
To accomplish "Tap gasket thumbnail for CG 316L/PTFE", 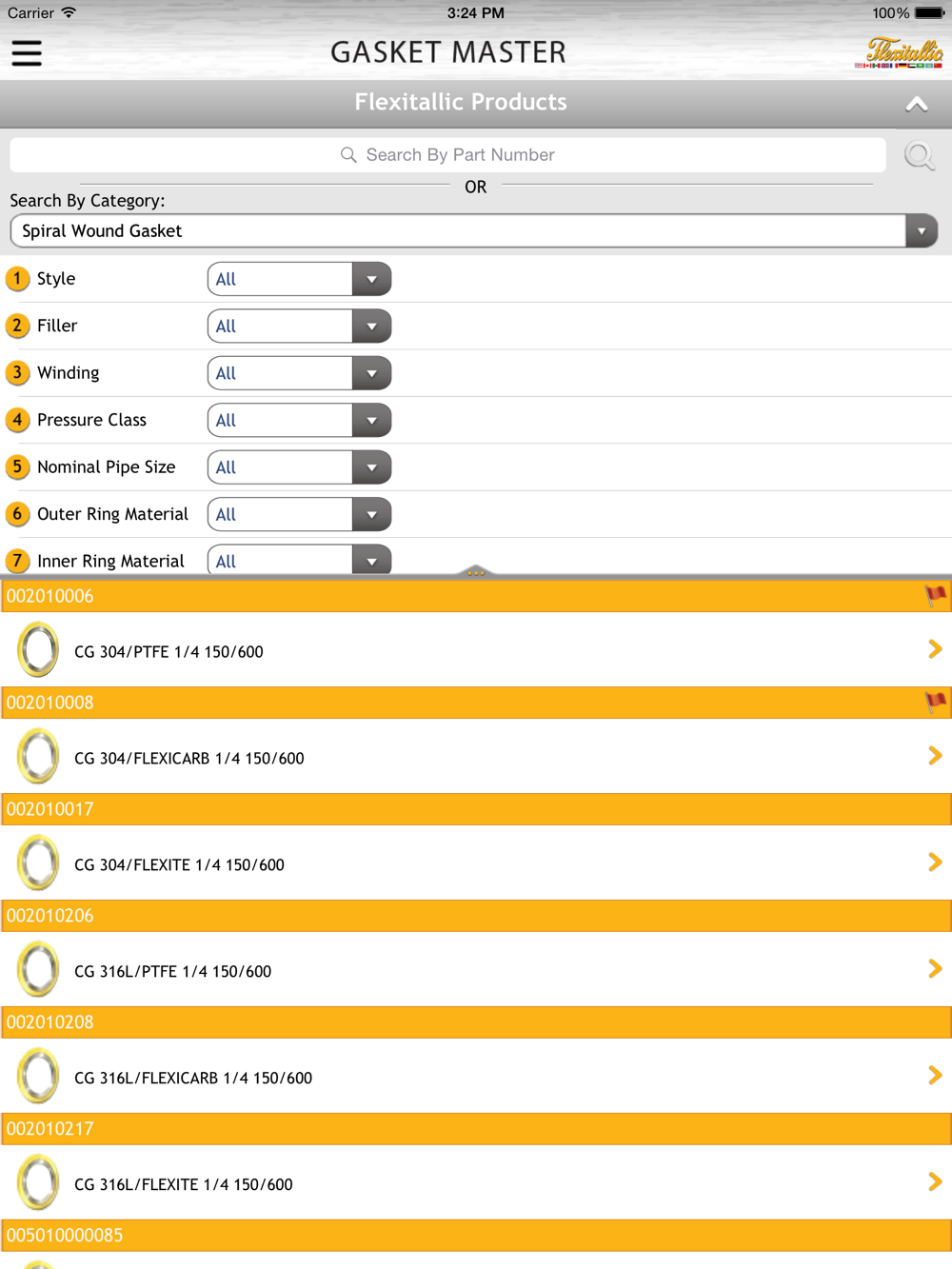I will pos(38,970).
